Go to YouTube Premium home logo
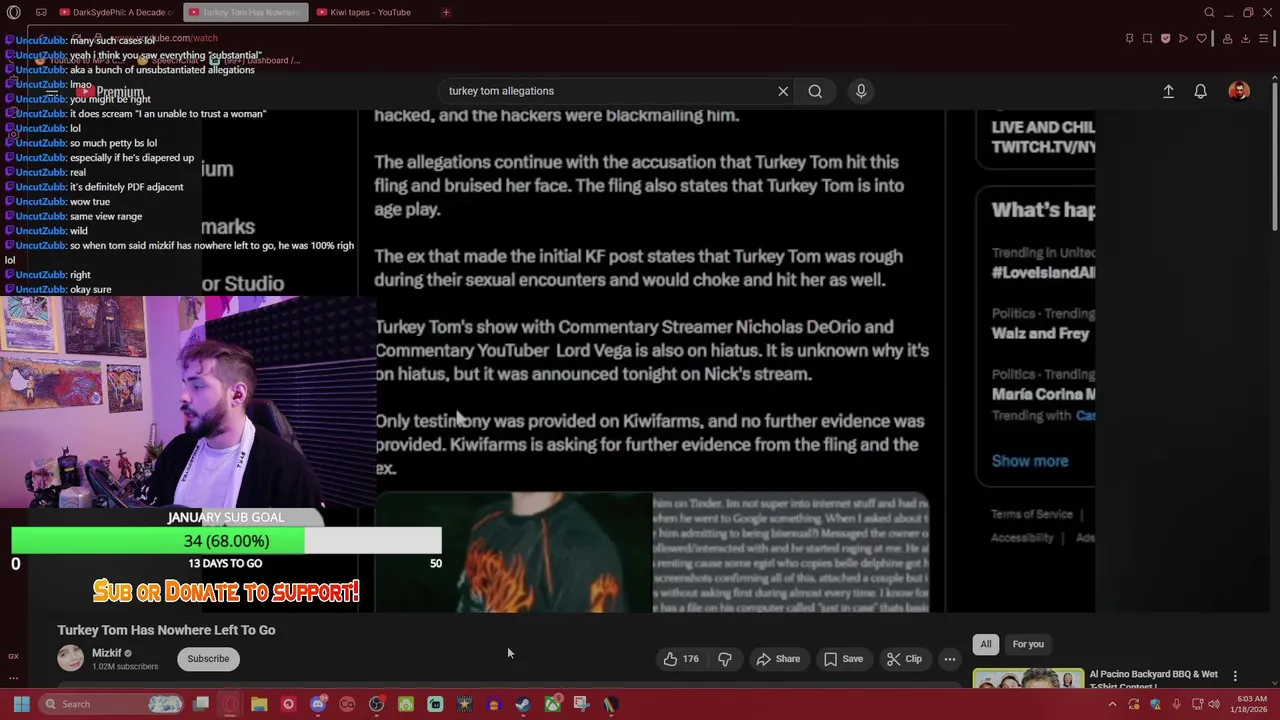Screen dimensions: 1280x720 coord(110,92)
